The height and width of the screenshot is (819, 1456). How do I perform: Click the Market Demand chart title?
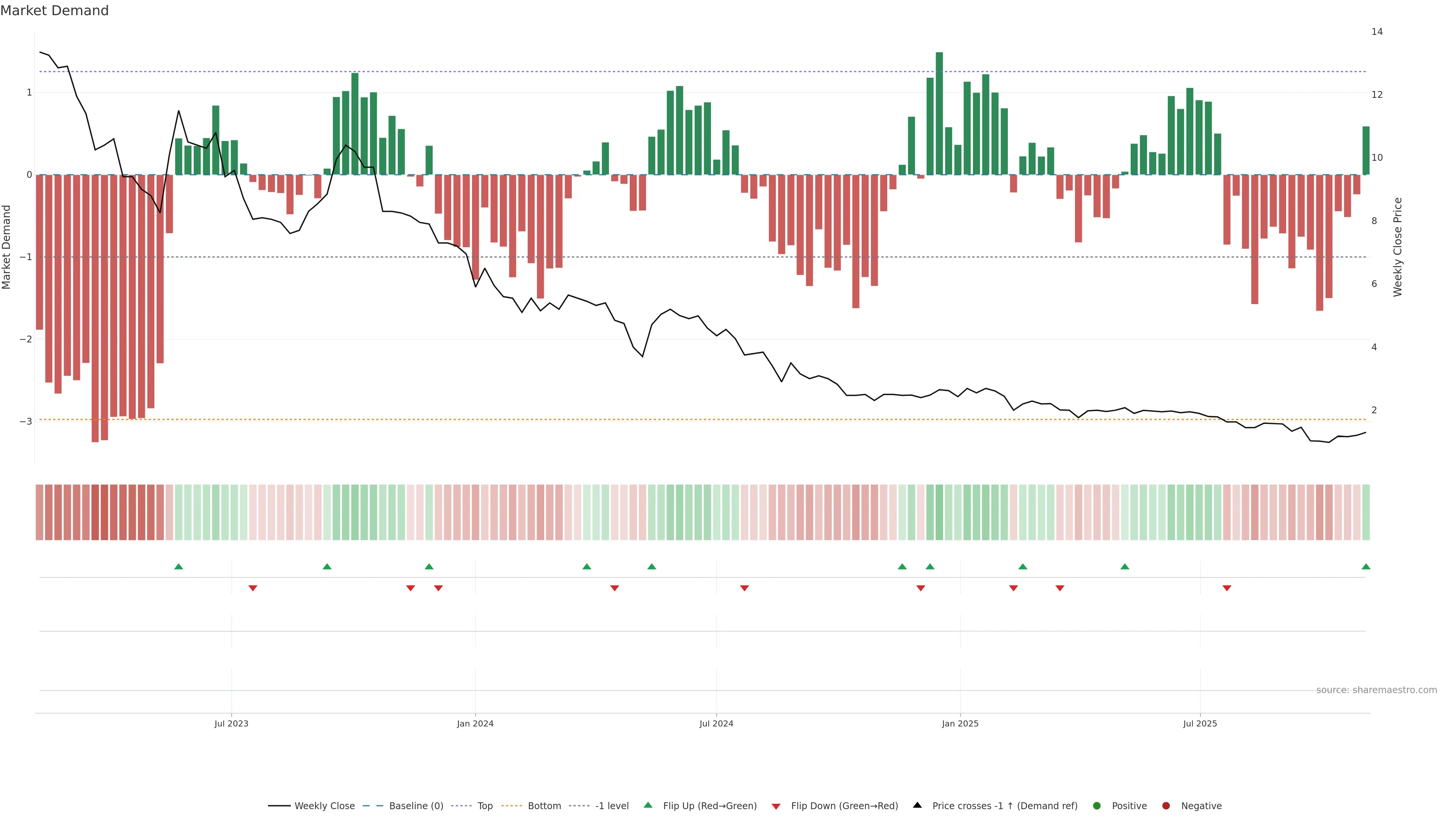tap(54, 11)
